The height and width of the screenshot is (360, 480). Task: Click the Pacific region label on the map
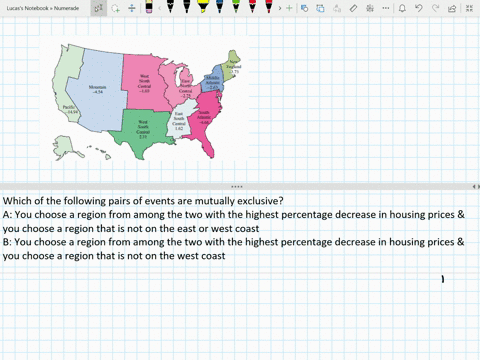pyautogui.click(x=70, y=109)
